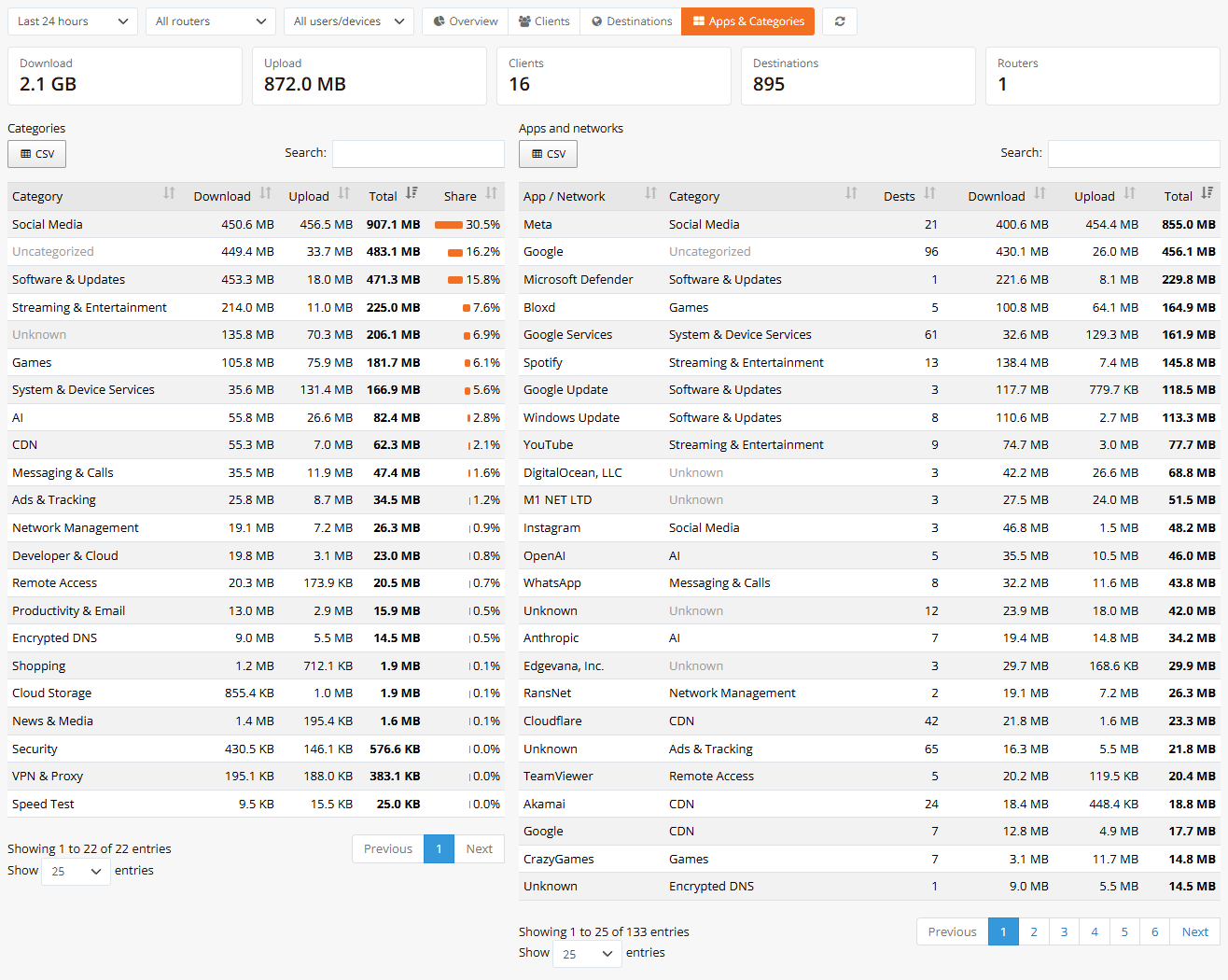Open page 4 of Apps table

pyautogui.click(x=1095, y=931)
